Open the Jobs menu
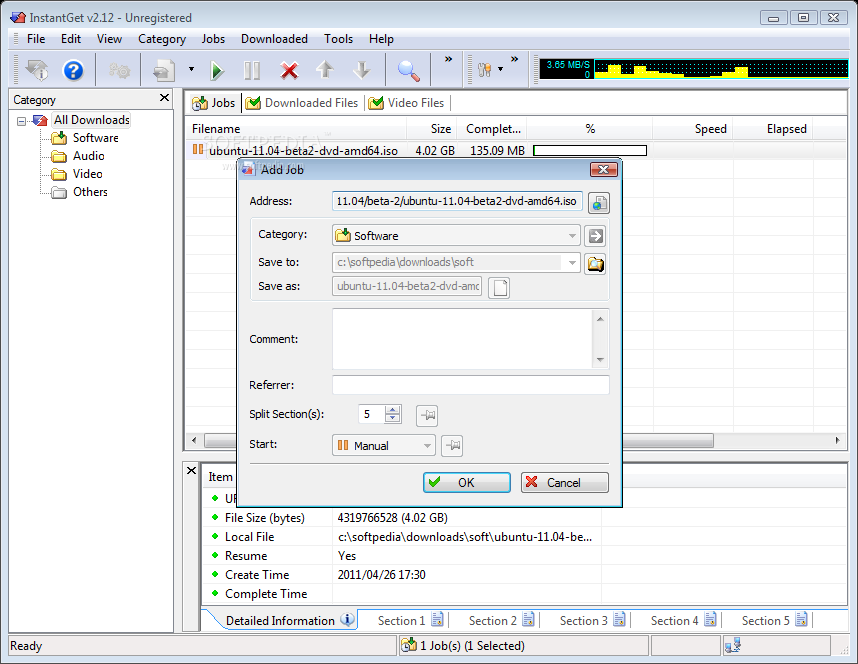 click(213, 39)
